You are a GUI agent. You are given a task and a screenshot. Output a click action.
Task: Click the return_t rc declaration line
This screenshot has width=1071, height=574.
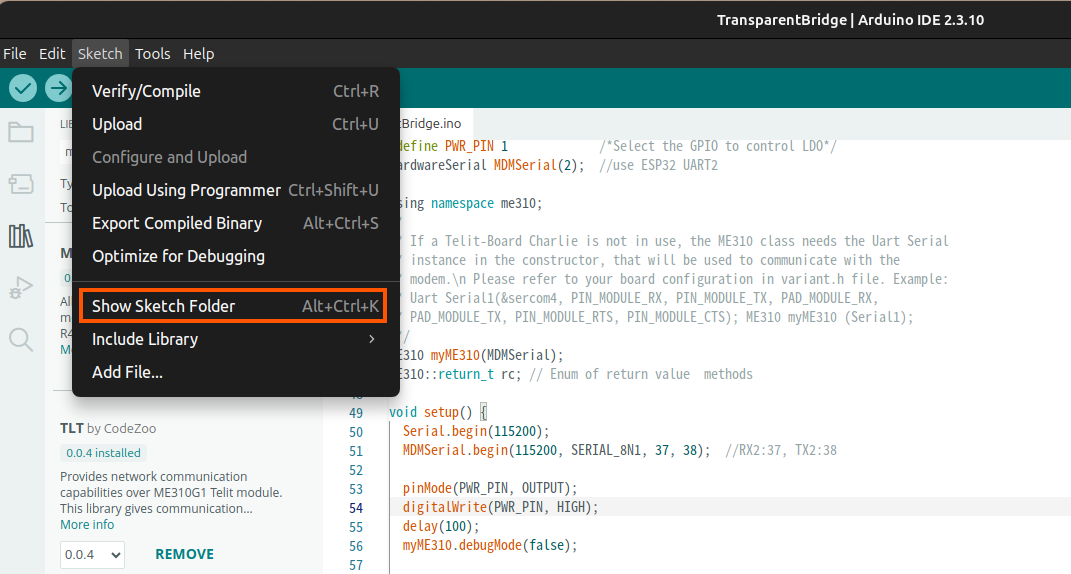coord(576,374)
